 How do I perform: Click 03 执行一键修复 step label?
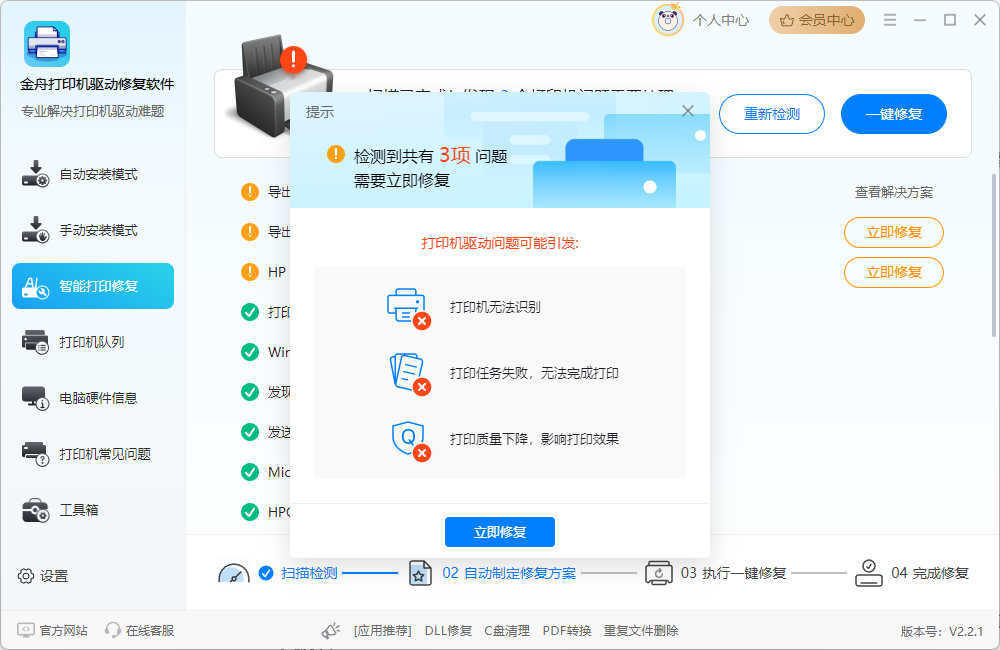[x=733, y=573]
